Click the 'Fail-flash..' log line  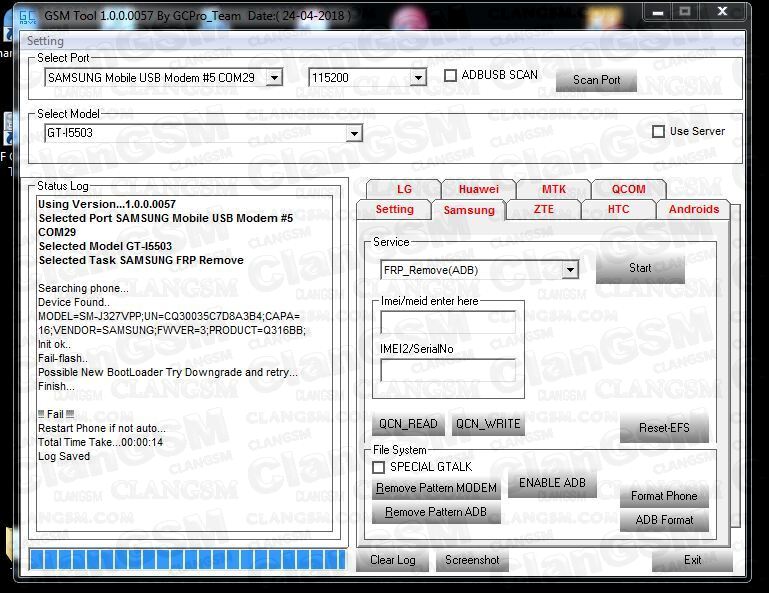[63, 359]
